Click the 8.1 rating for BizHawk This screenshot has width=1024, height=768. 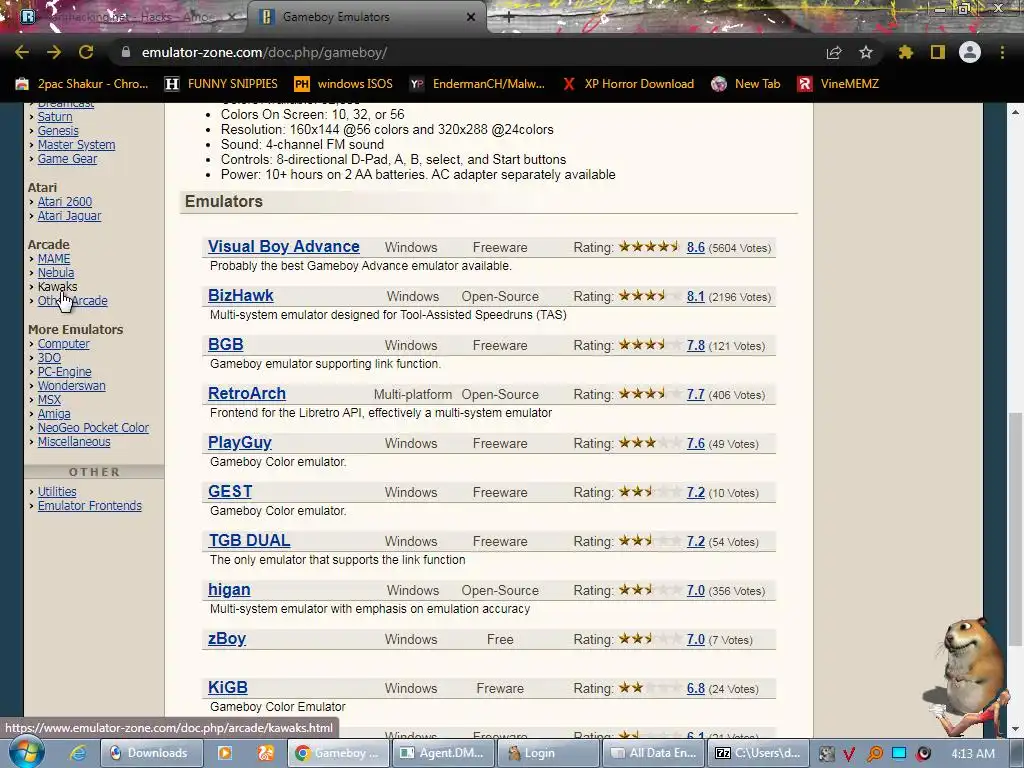[696, 296]
